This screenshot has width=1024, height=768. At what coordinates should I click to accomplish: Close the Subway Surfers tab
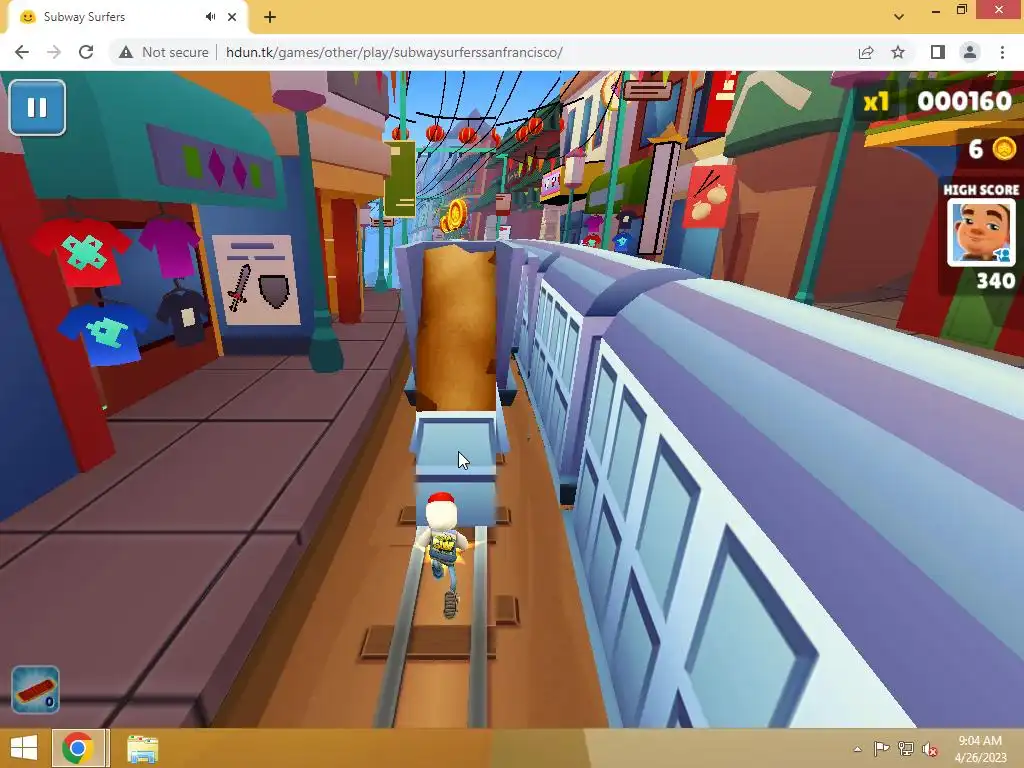(x=232, y=17)
